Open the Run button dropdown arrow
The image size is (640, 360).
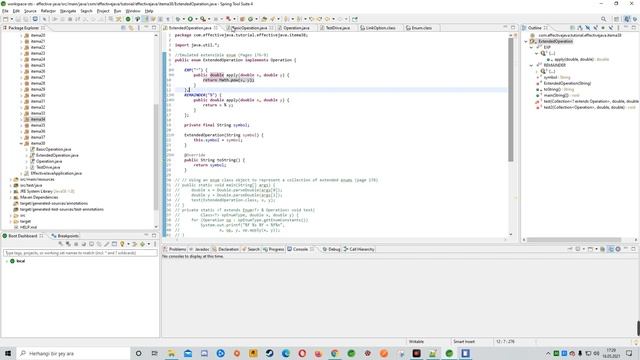[196, 19]
